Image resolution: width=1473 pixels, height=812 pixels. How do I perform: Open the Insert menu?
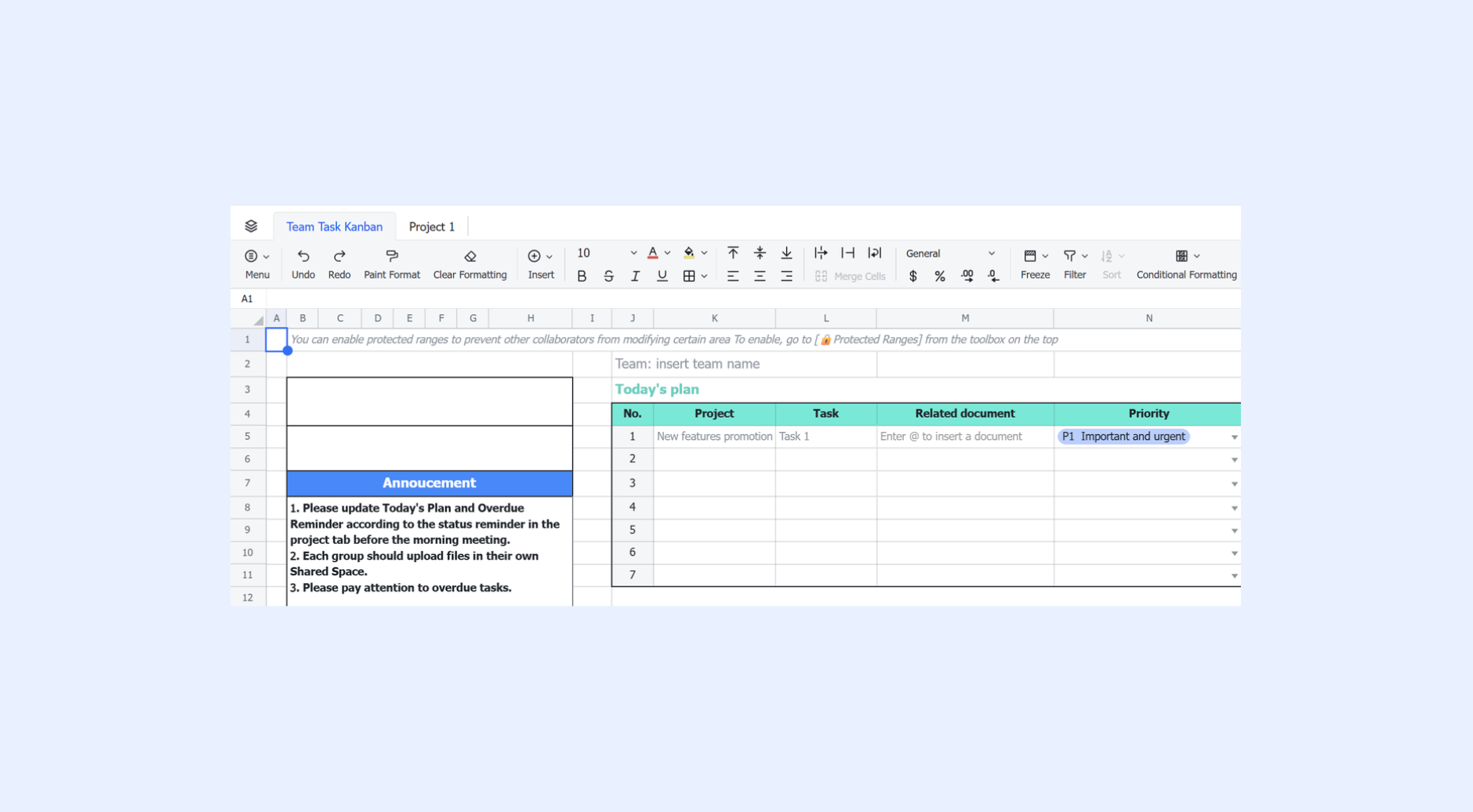[x=541, y=264]
